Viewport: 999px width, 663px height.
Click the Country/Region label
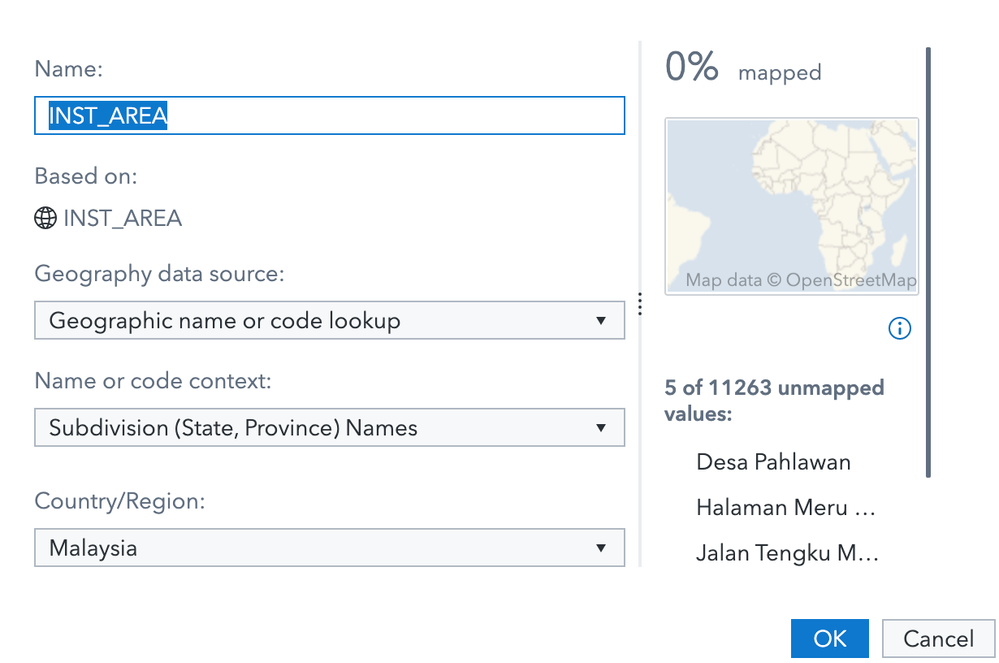point(119,501)
